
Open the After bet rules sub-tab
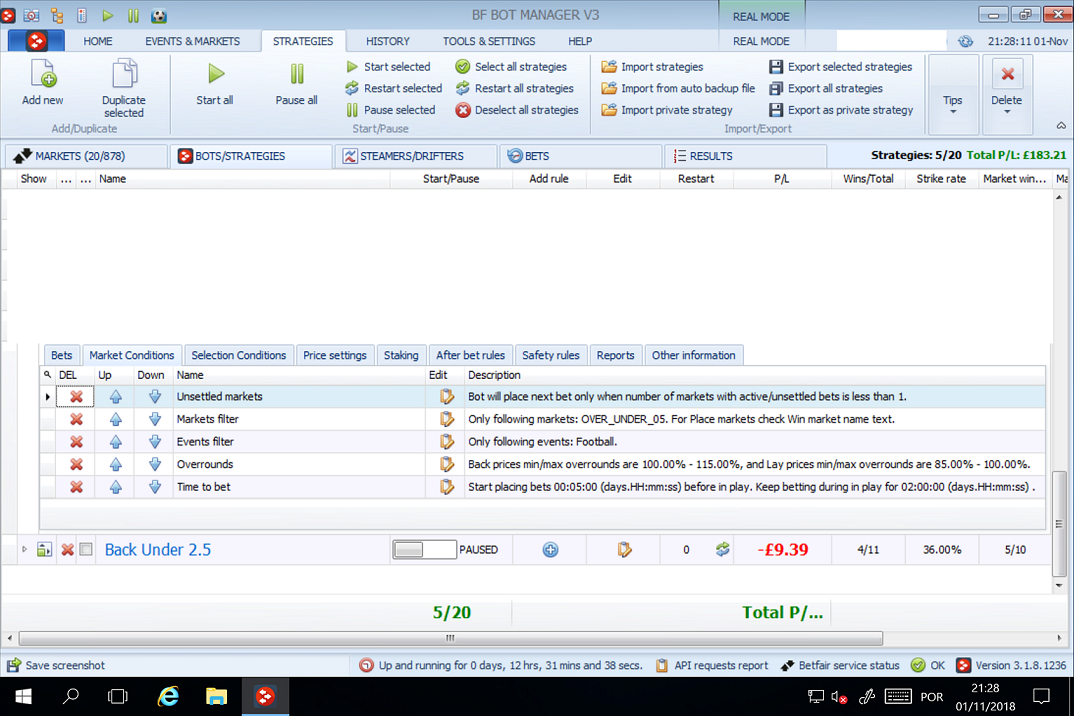[x=471, y=355]
